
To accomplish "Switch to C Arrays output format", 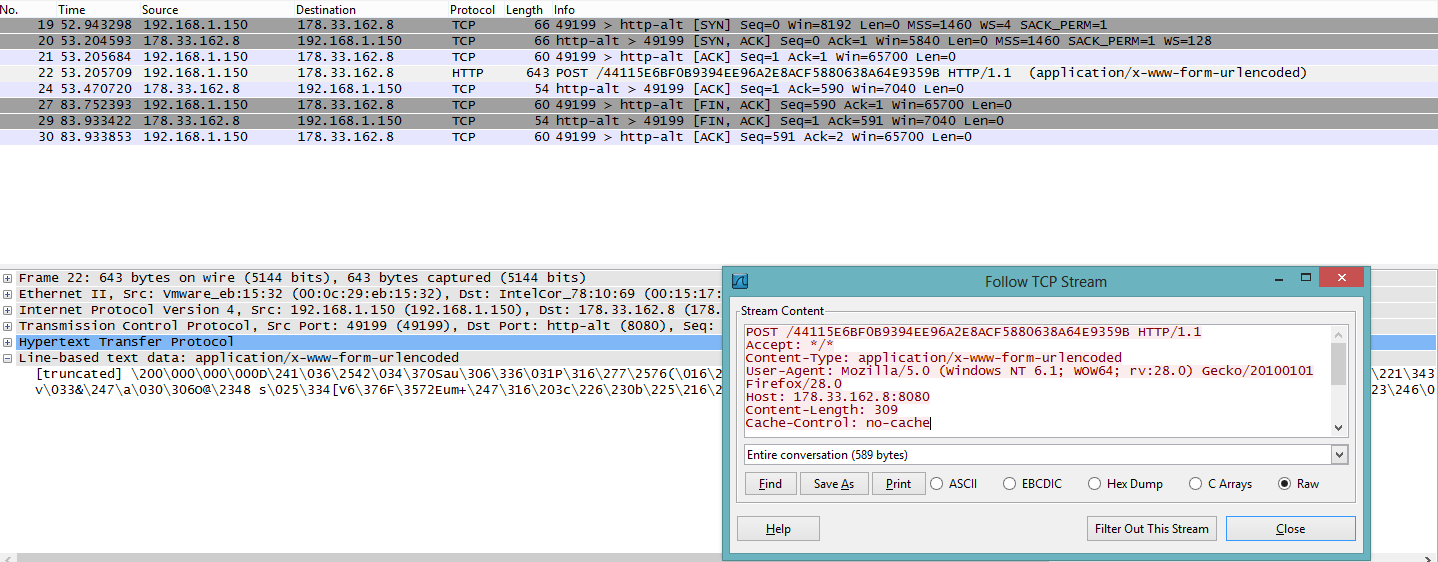I will tap(1196, 484).
